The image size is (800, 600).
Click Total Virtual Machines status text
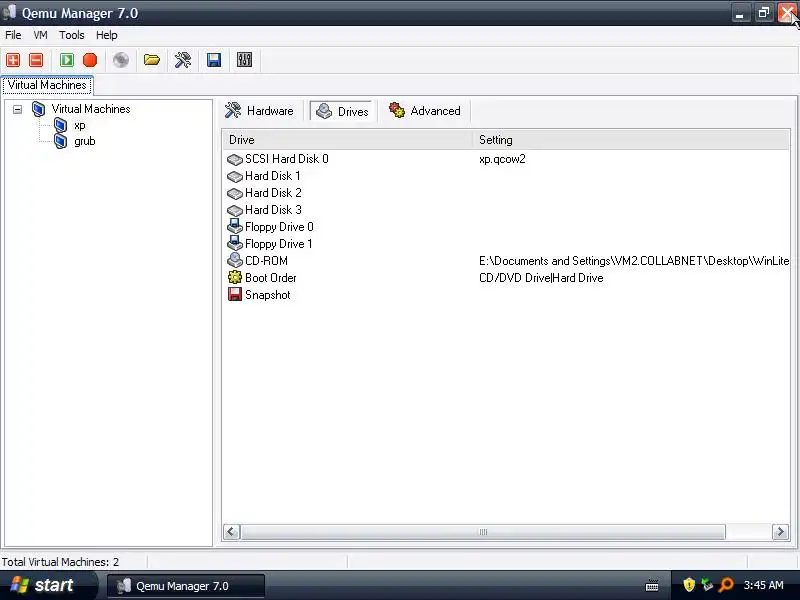[x=60, y=562]
